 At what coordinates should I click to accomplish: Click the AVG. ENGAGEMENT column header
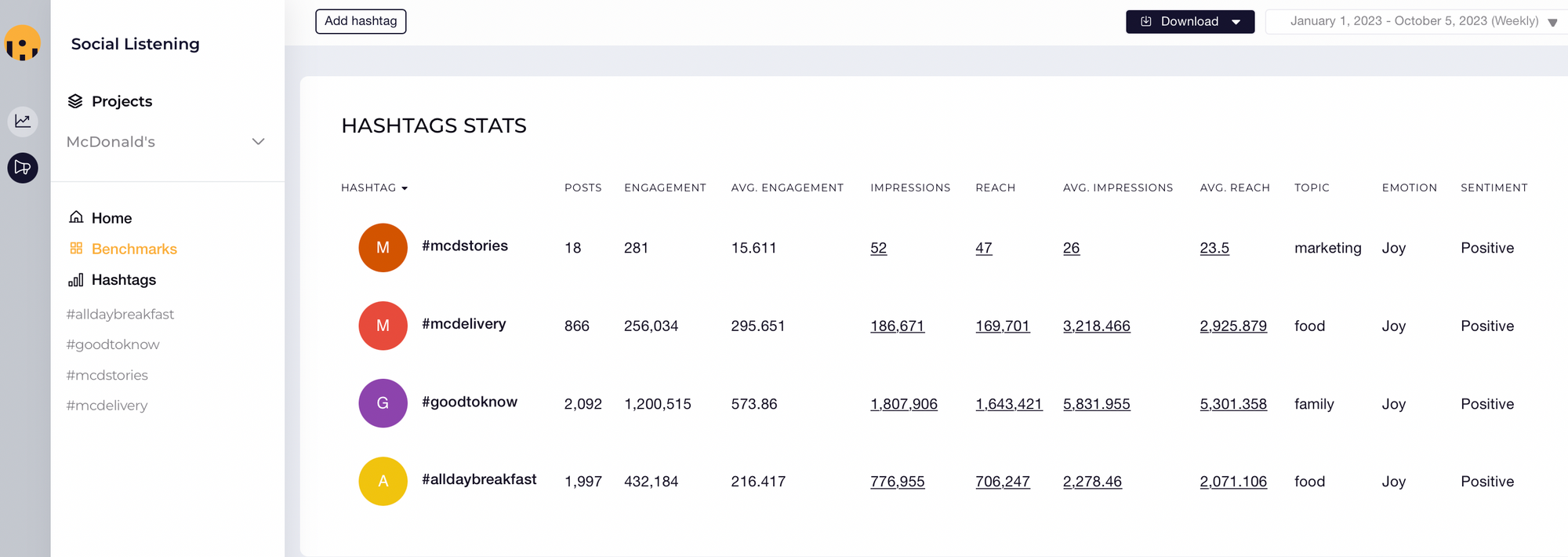[787, 187]
